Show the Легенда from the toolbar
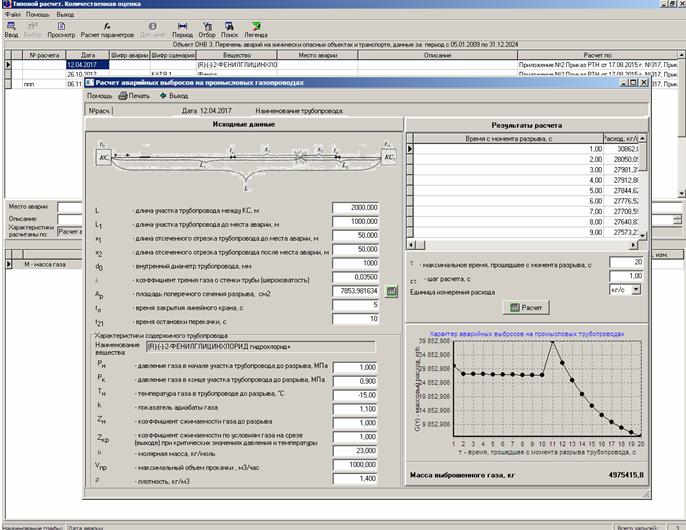This screenshot has width=686, height=530. 257,27
